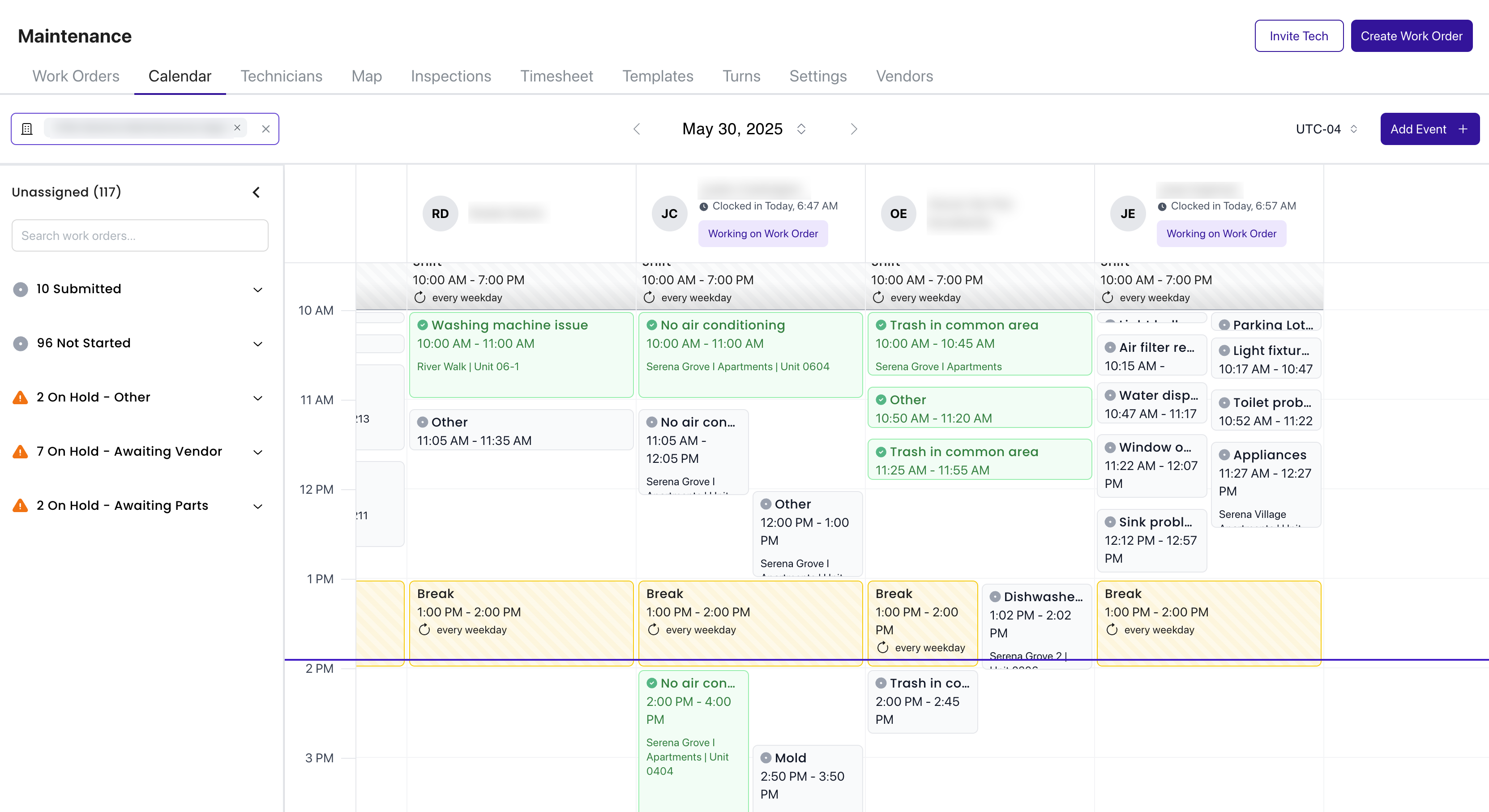The width and height of the screenshot is (1489, 812).
Task: Click Submitted status circle icon
Action: tap(20, 289)
